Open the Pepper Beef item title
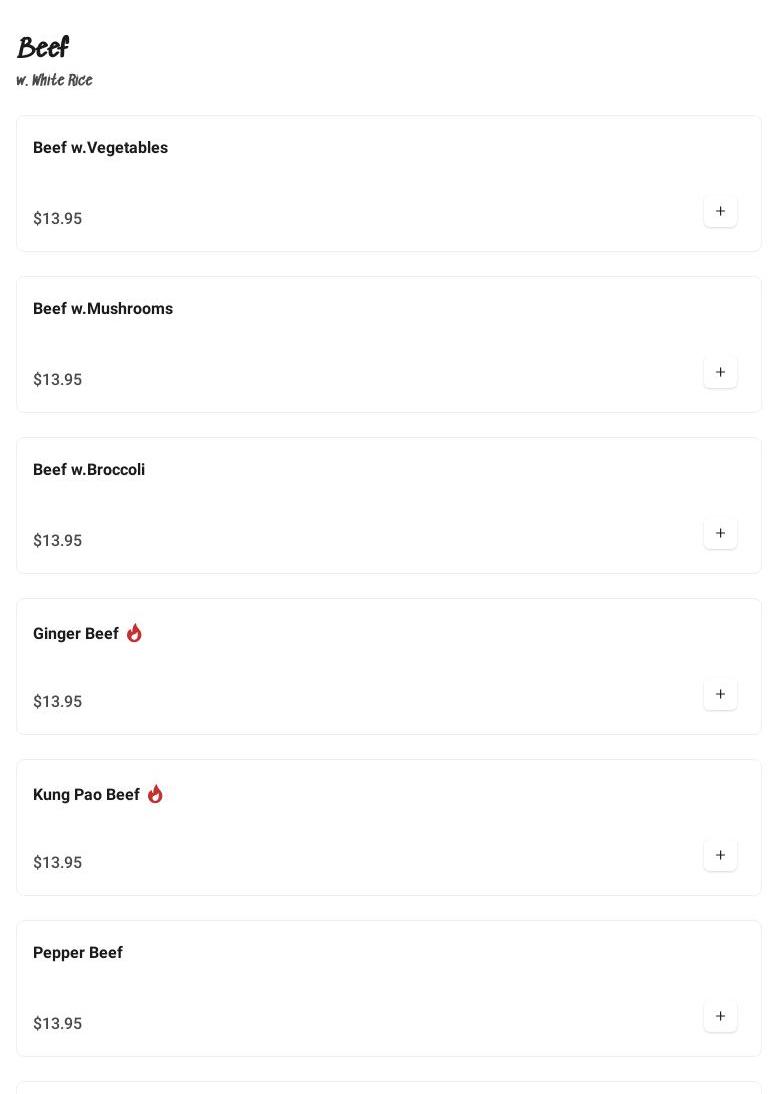Viewport: 778px width, 1094px height. 78,953
